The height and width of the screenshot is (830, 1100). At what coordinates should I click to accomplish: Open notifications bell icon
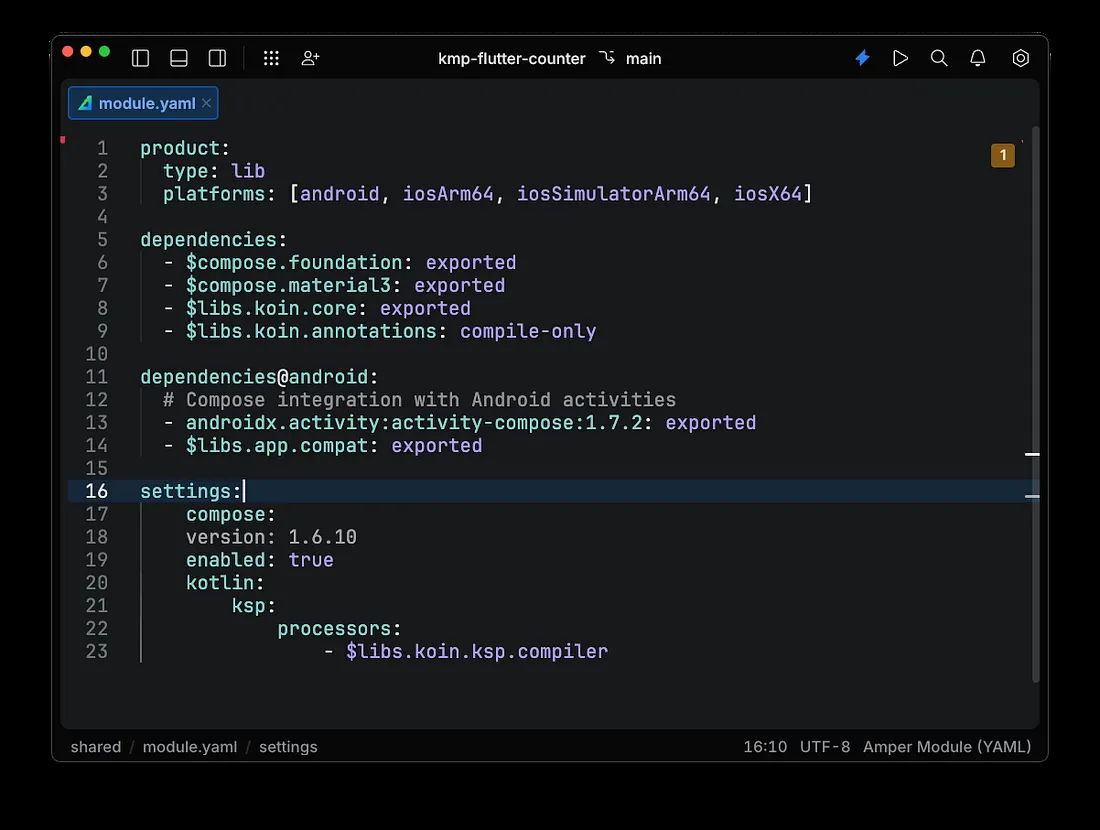(x=977, y=58)
